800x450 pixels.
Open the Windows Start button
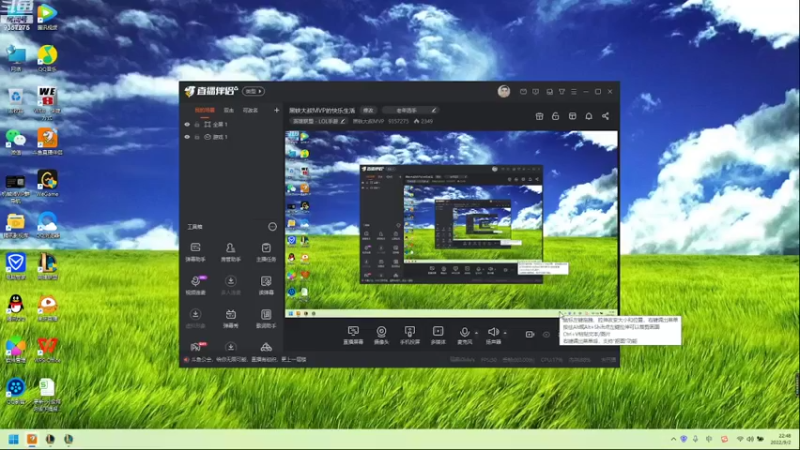[x=14, y=439]
